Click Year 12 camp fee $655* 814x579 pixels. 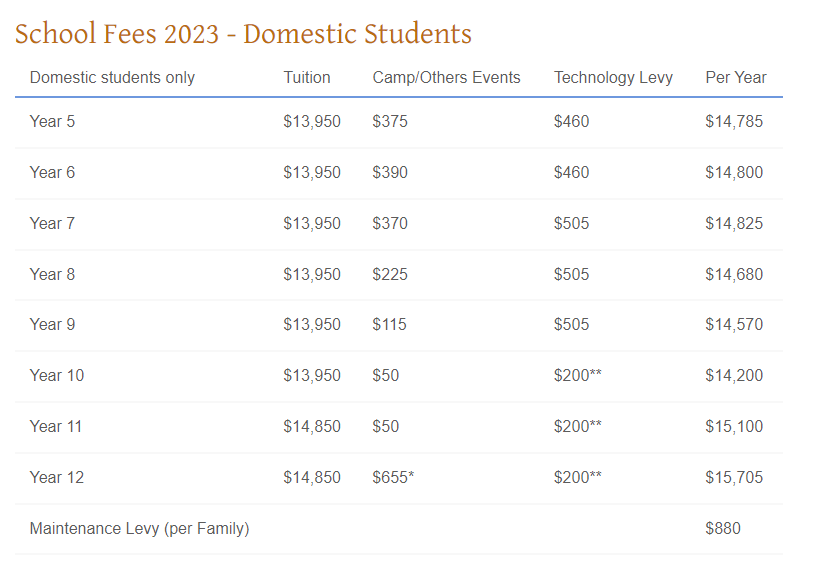[393, 477]
